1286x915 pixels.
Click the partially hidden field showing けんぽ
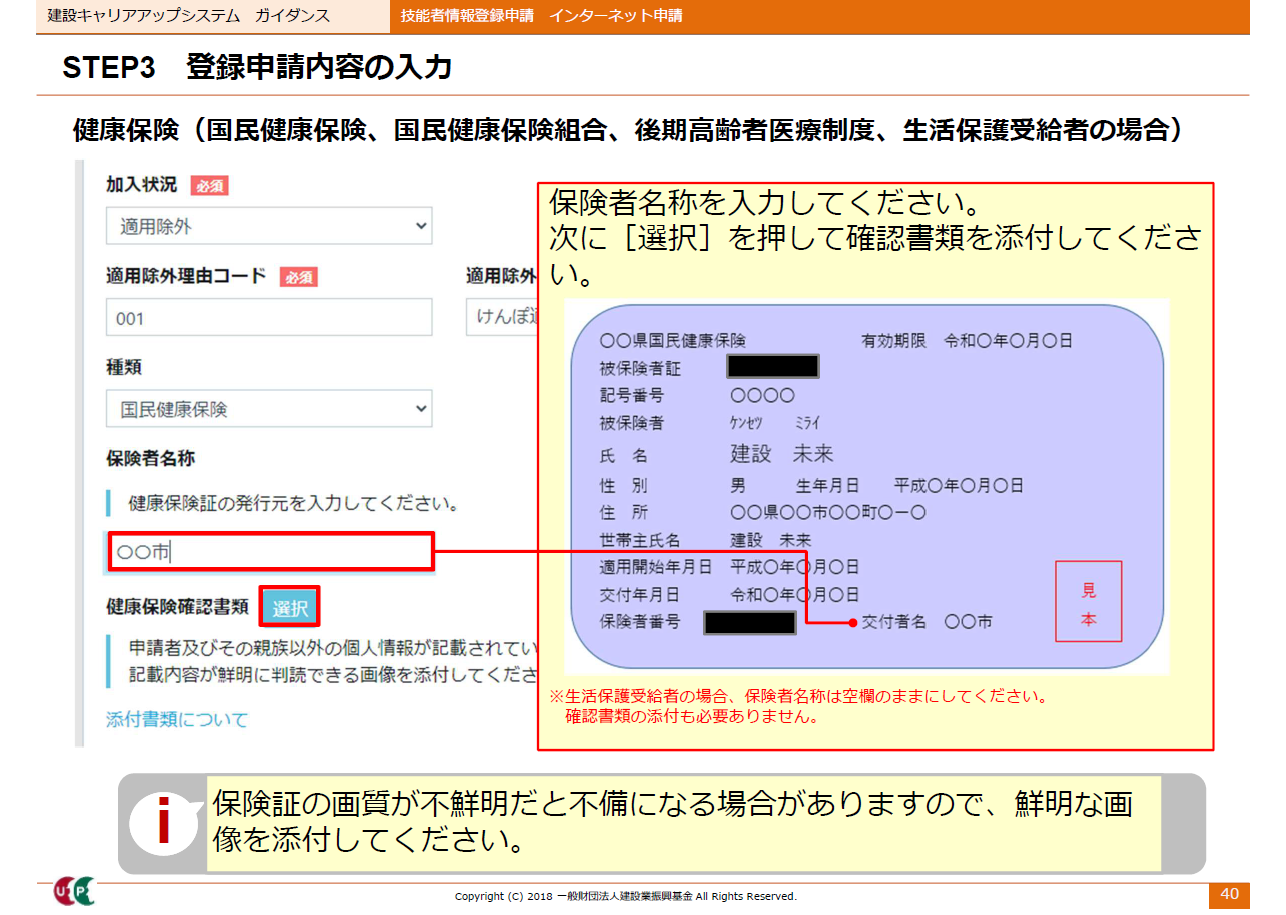pyautogui.click(x=502, y=318)
